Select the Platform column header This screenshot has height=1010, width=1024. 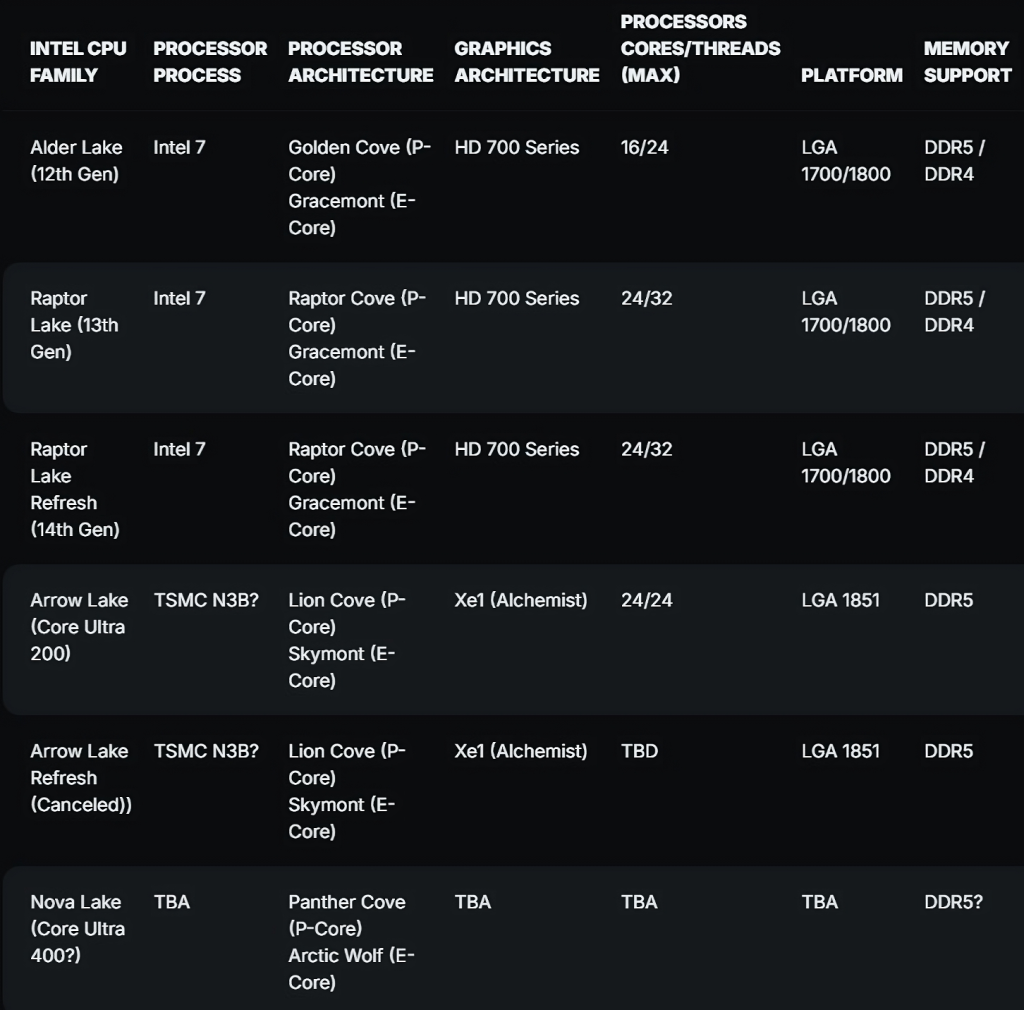pos(852,75)
